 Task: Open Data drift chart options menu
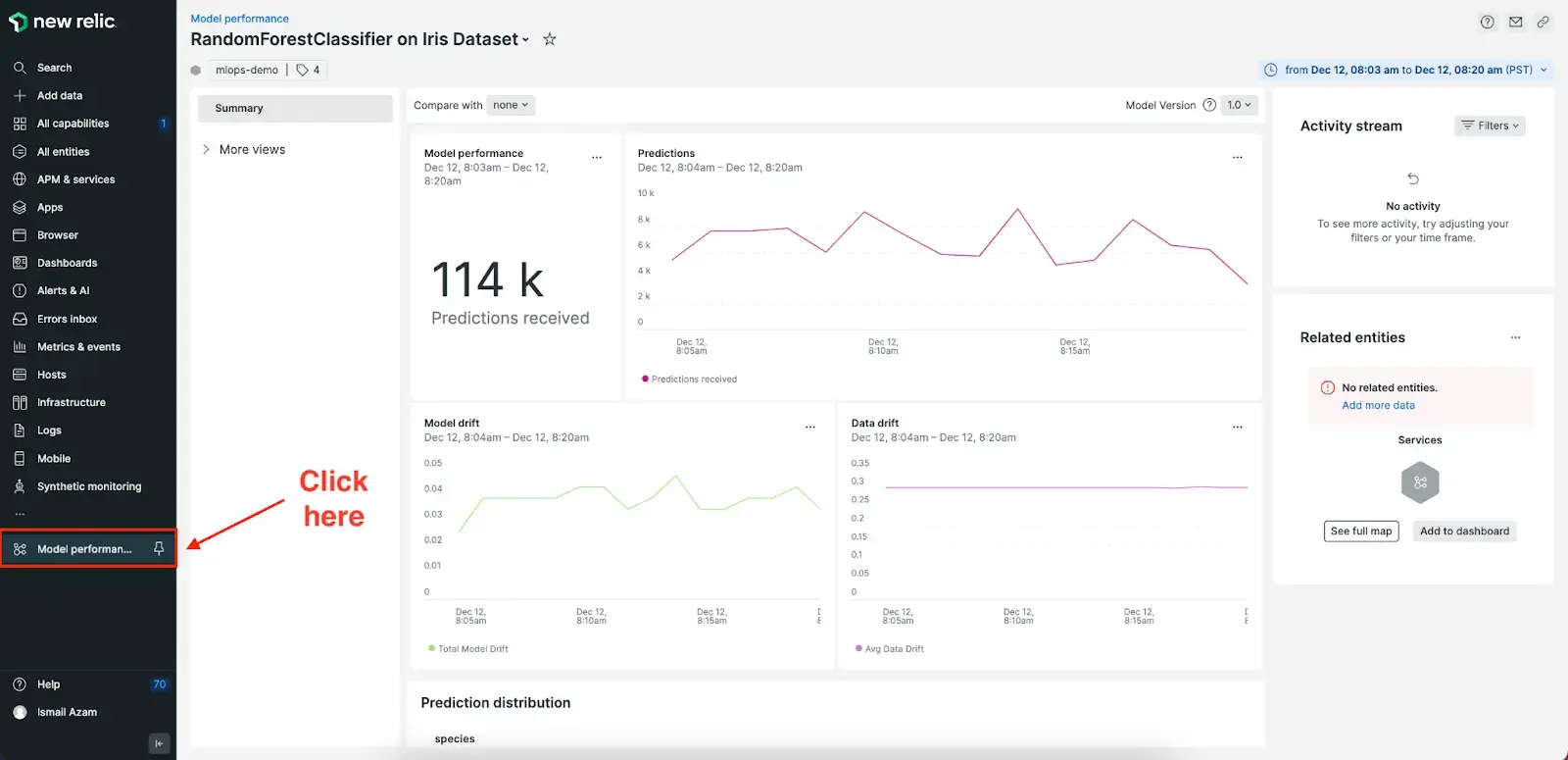pyautogui.click(x=1238, y=427)
